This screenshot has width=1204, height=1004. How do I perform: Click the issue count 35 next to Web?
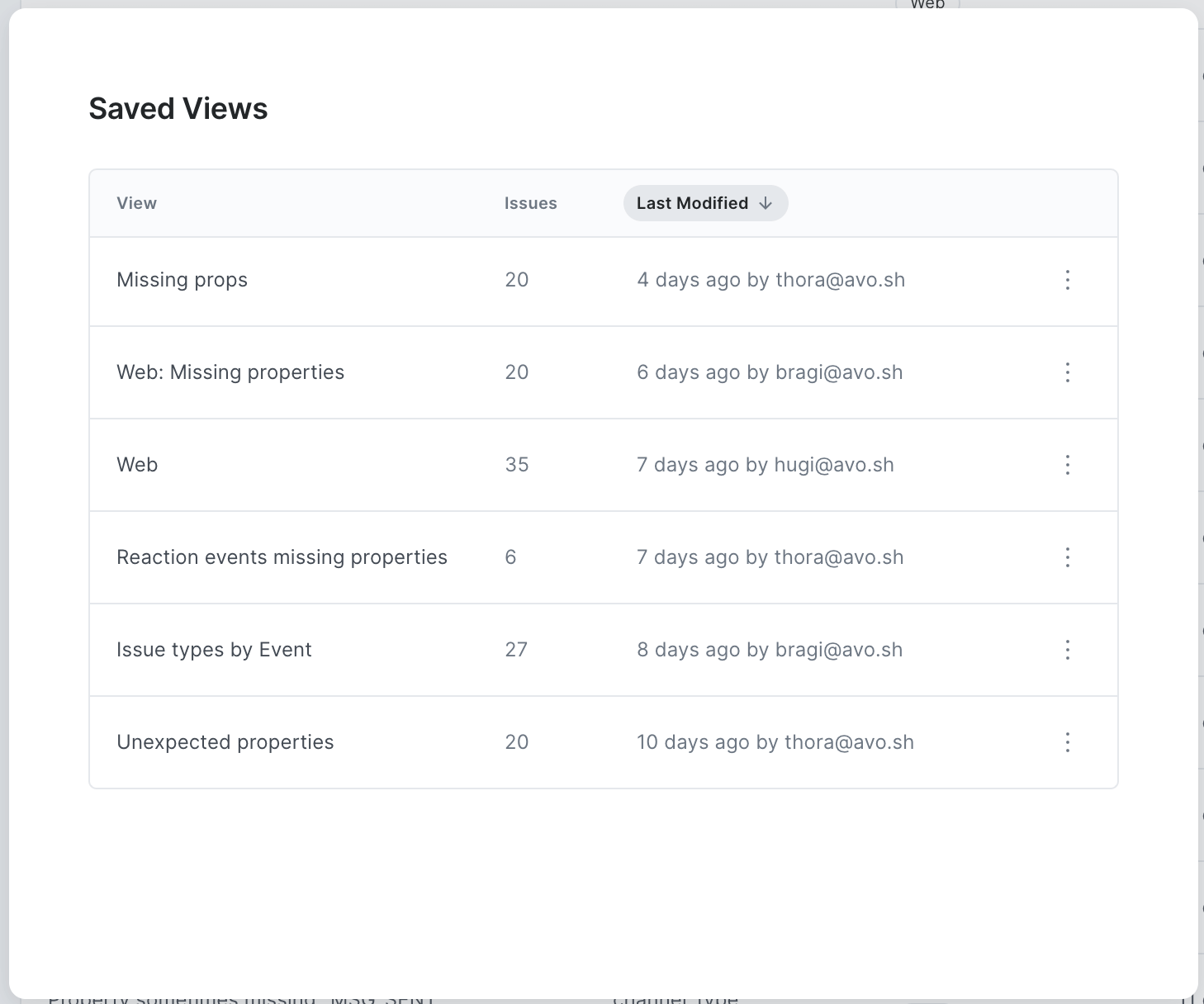click(x=517, y=465)
